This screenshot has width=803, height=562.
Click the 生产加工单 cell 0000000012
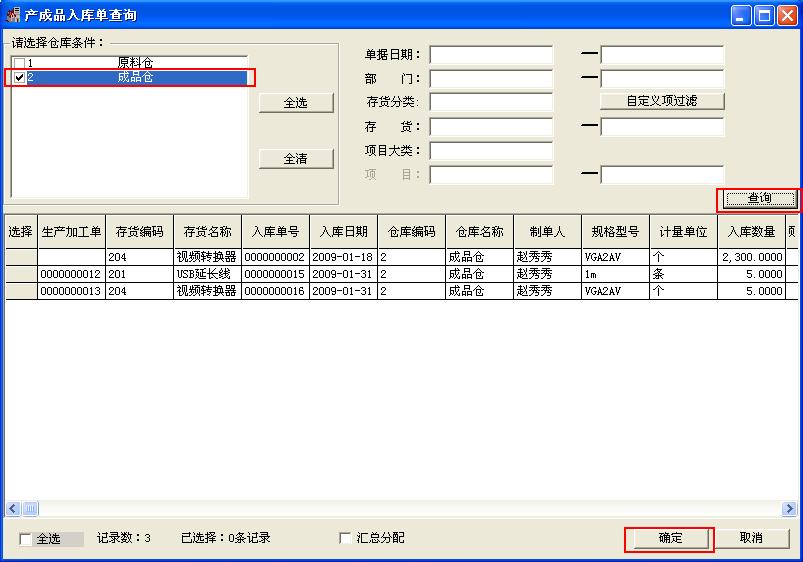72,274
